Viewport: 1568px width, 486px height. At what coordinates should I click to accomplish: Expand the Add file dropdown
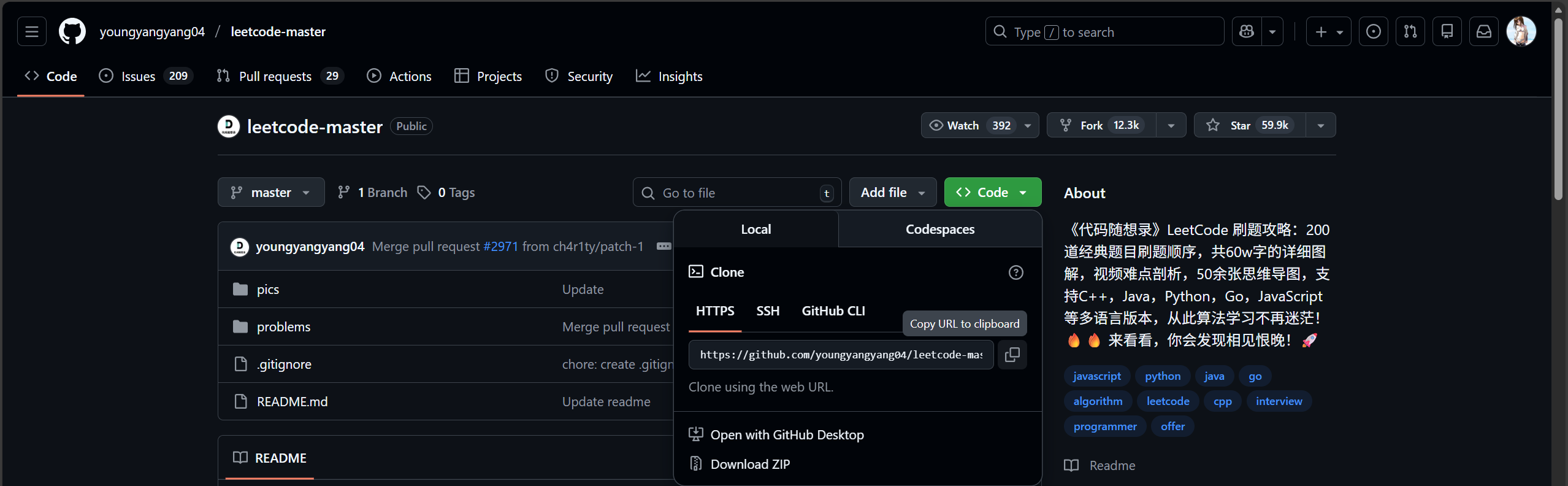tap(893, 193)
